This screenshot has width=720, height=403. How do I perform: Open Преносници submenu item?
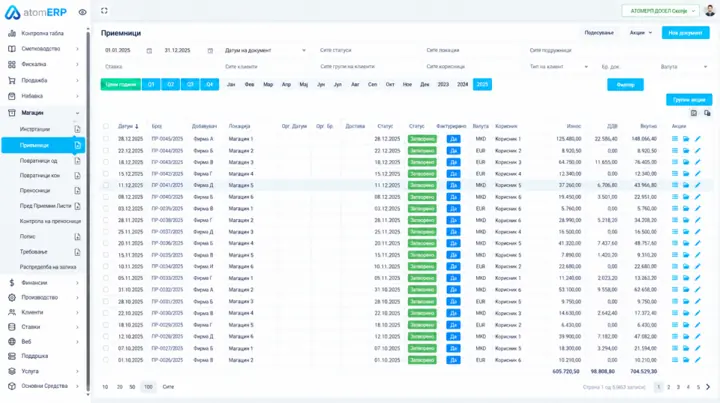point(35,190)
